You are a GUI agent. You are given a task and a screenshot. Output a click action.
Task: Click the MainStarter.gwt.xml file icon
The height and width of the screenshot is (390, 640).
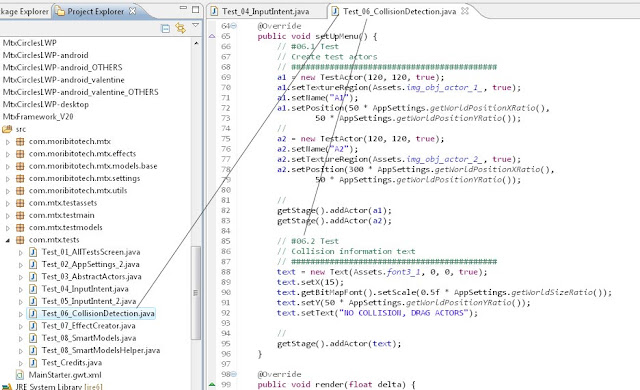19,374
